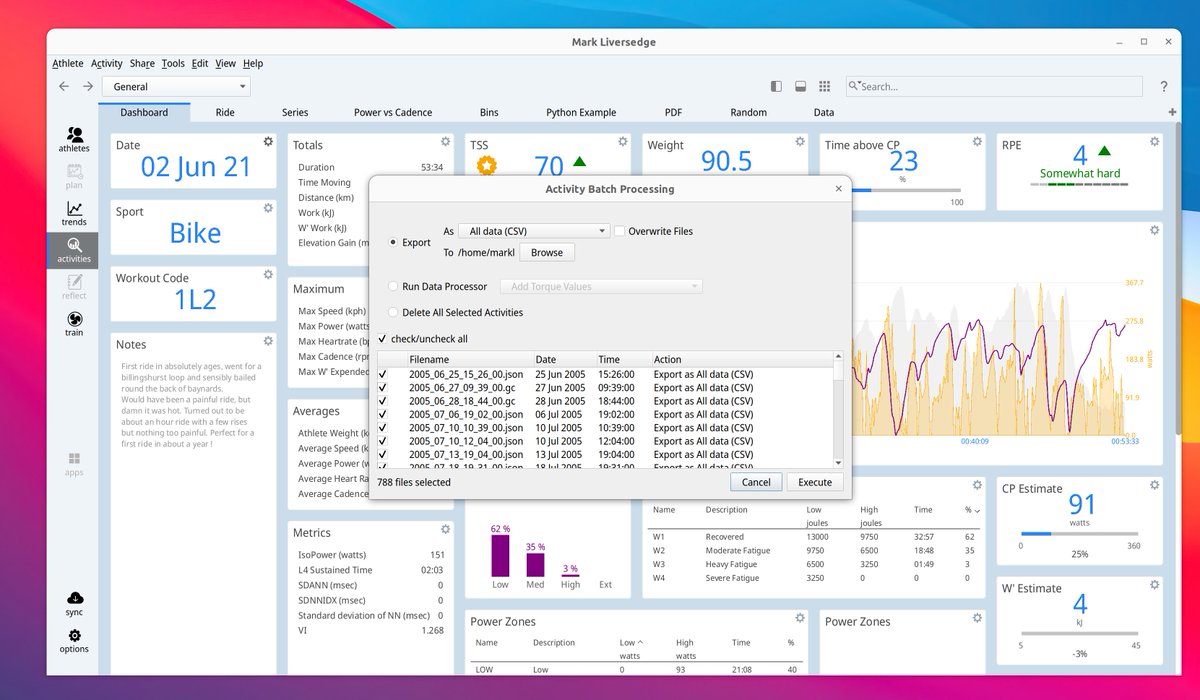Image resolution: width=1200 pixels, height=700 pixels.
Task: Click the W' Estimate progress bar
Action: tap(1080, 633)
